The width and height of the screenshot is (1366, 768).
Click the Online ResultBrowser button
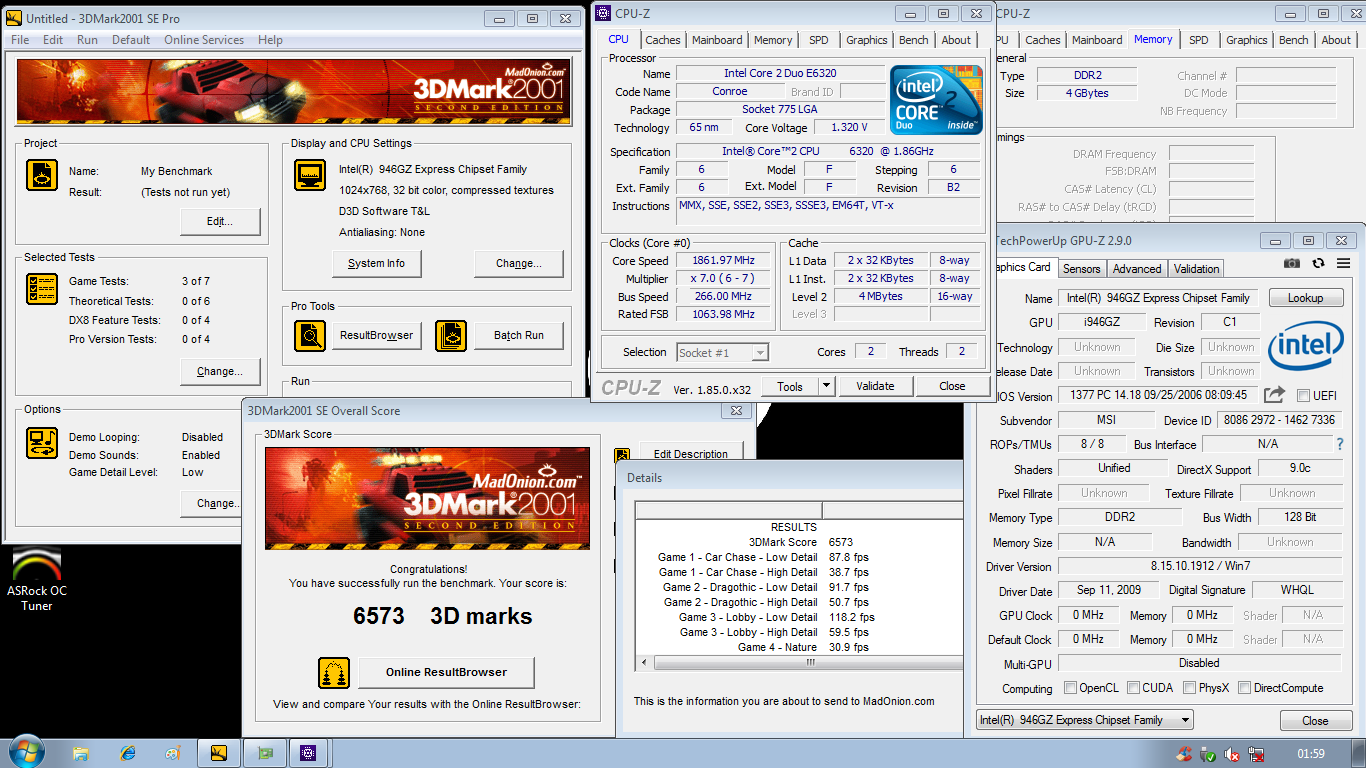pyautogui.click(x=446, y=672)
